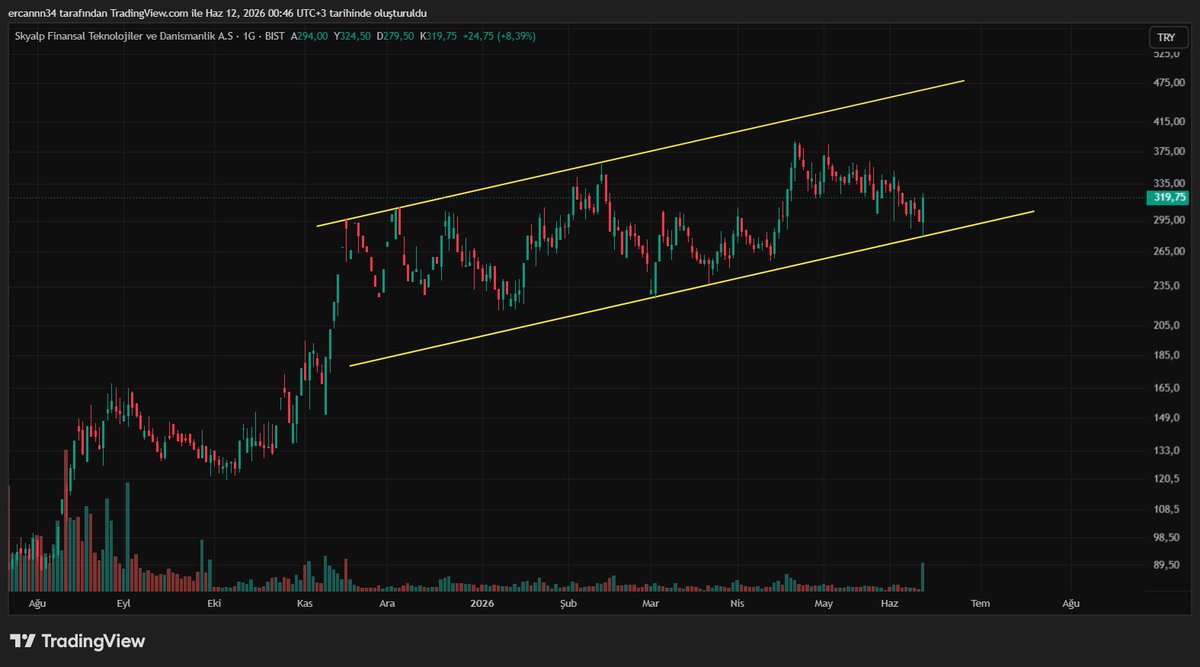The image size is (1200, 667).
Task: Click the 120,5 price axis label
Action: pyautogui.click(x=1166, y=480)
